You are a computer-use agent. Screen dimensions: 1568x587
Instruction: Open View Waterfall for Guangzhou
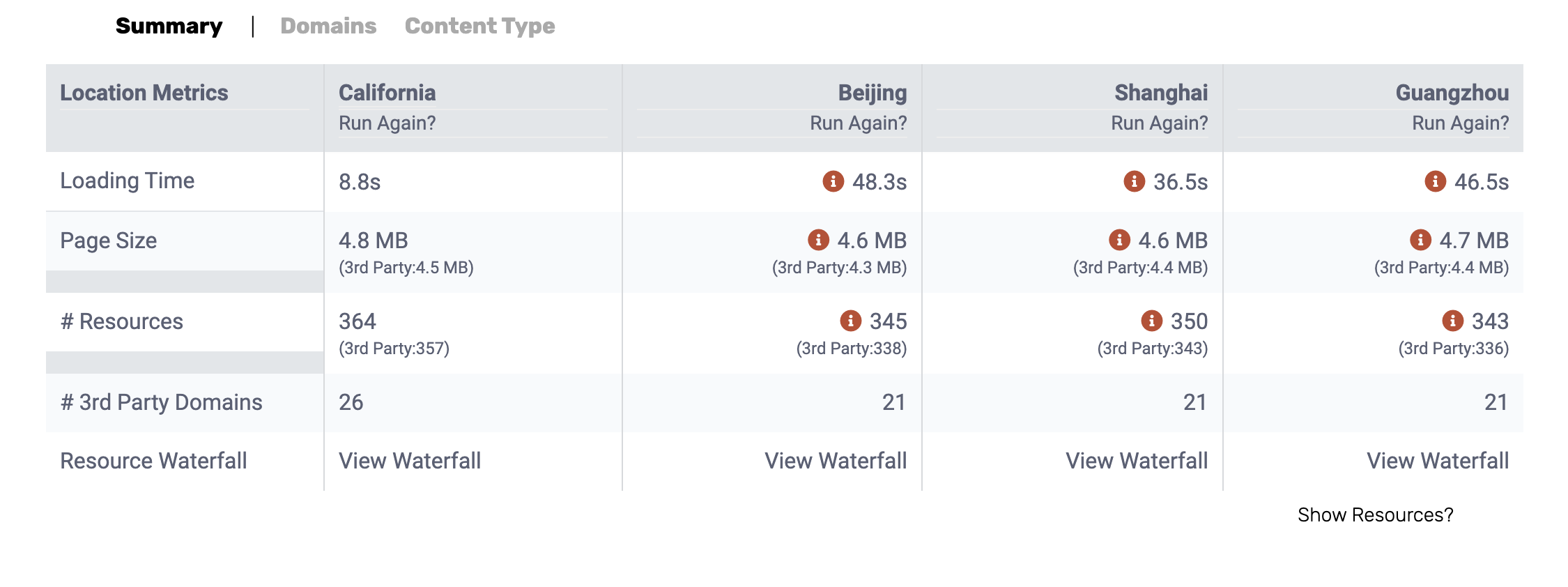(x=1438, y=461)
